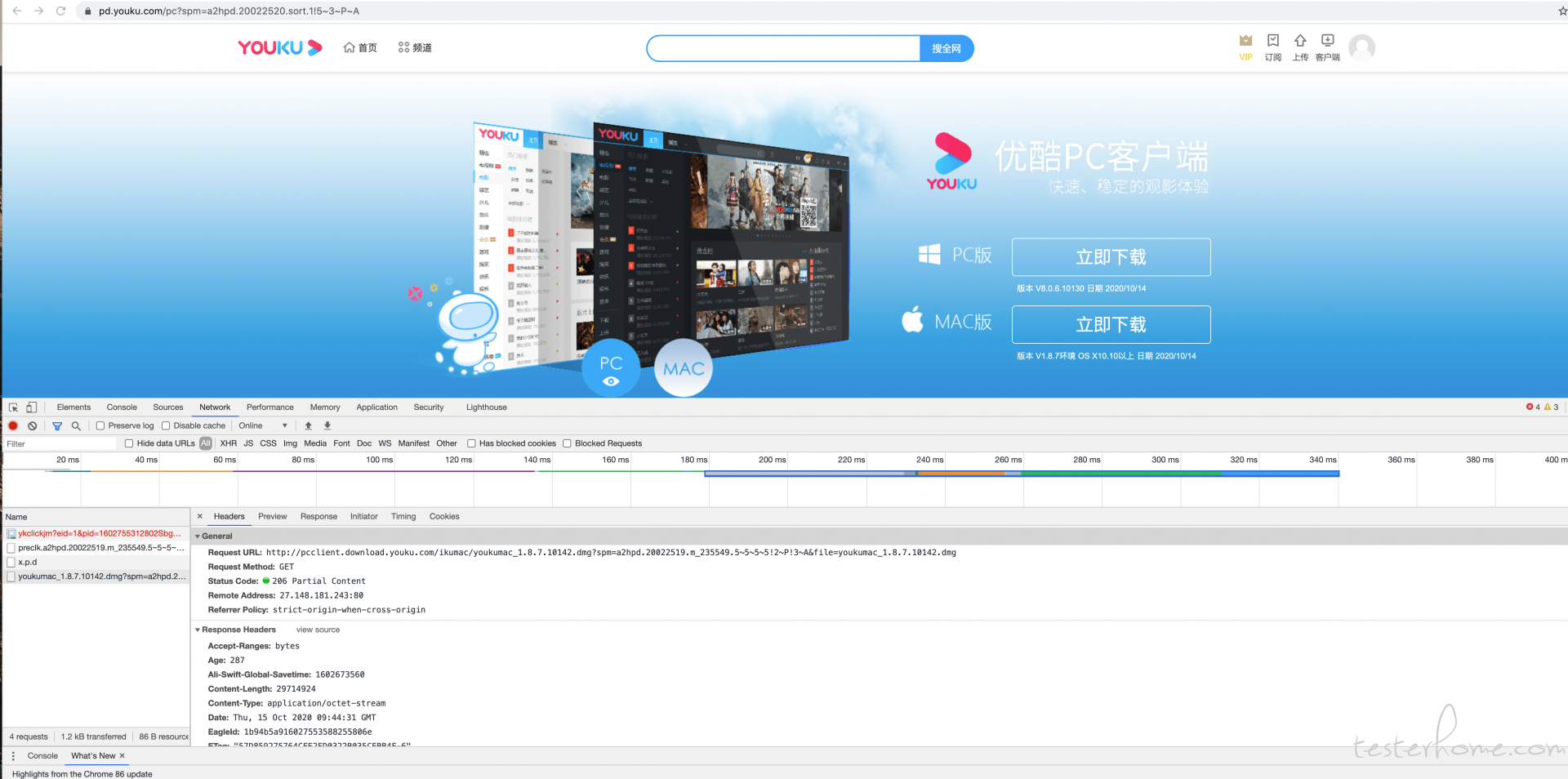Image resolution: width=1568 pixels, height=779 pixels.
Task: Tick the Blocked Requests checkbox
Action: coord(567,443)
